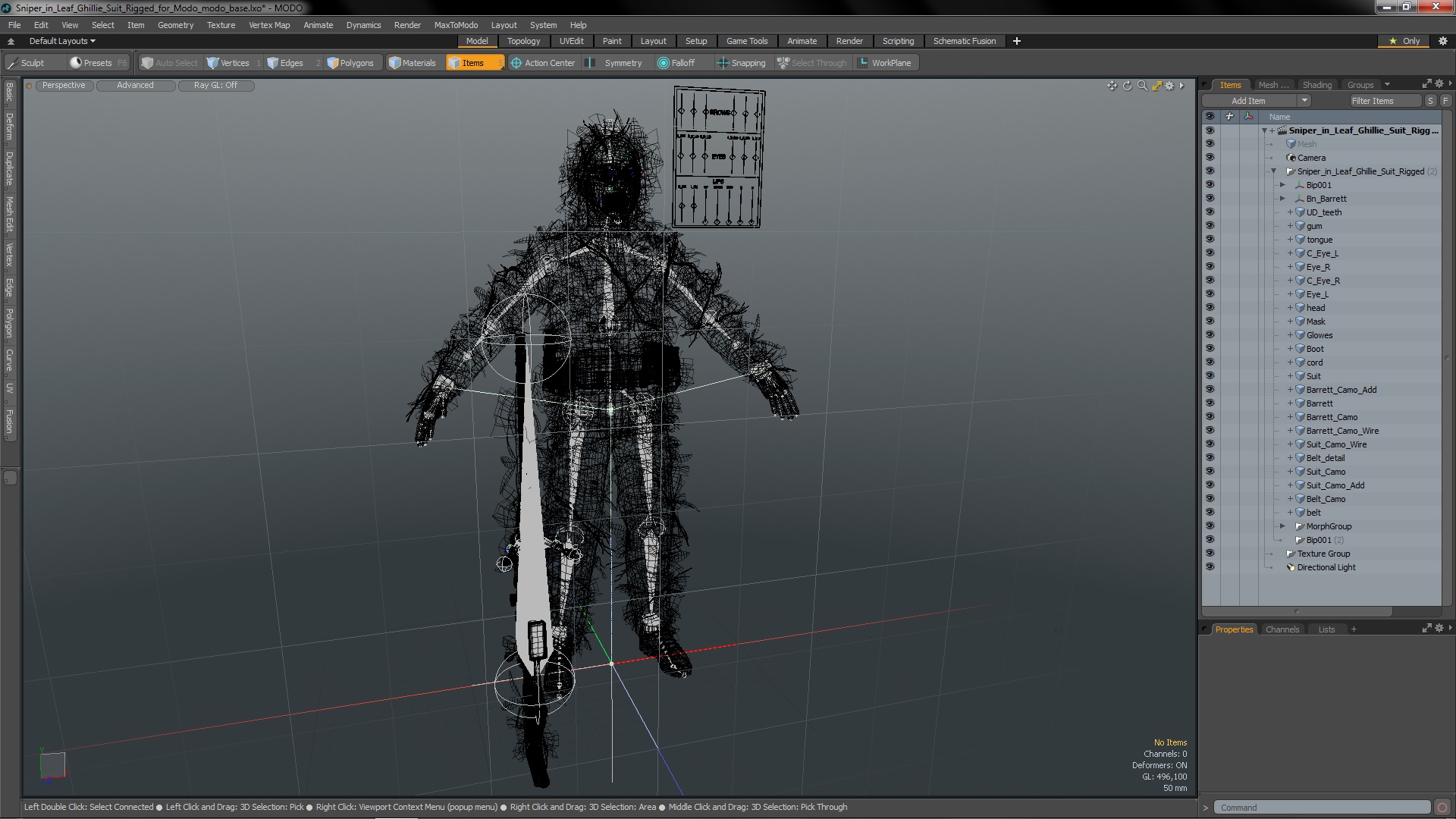Viewport: 1456px width, 819px height.
Task: Expand the Bn_Barrett hierarchy
Action: [x=1283, y=199]
